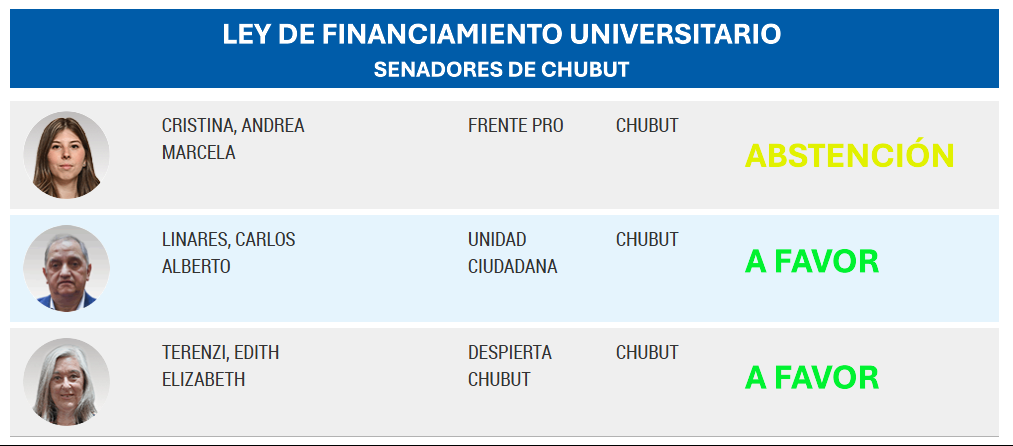Screen dimensions: 1013x446
Task: Select Linares' green 'A FAVOR' vote
Action: [x=812, y=262]
